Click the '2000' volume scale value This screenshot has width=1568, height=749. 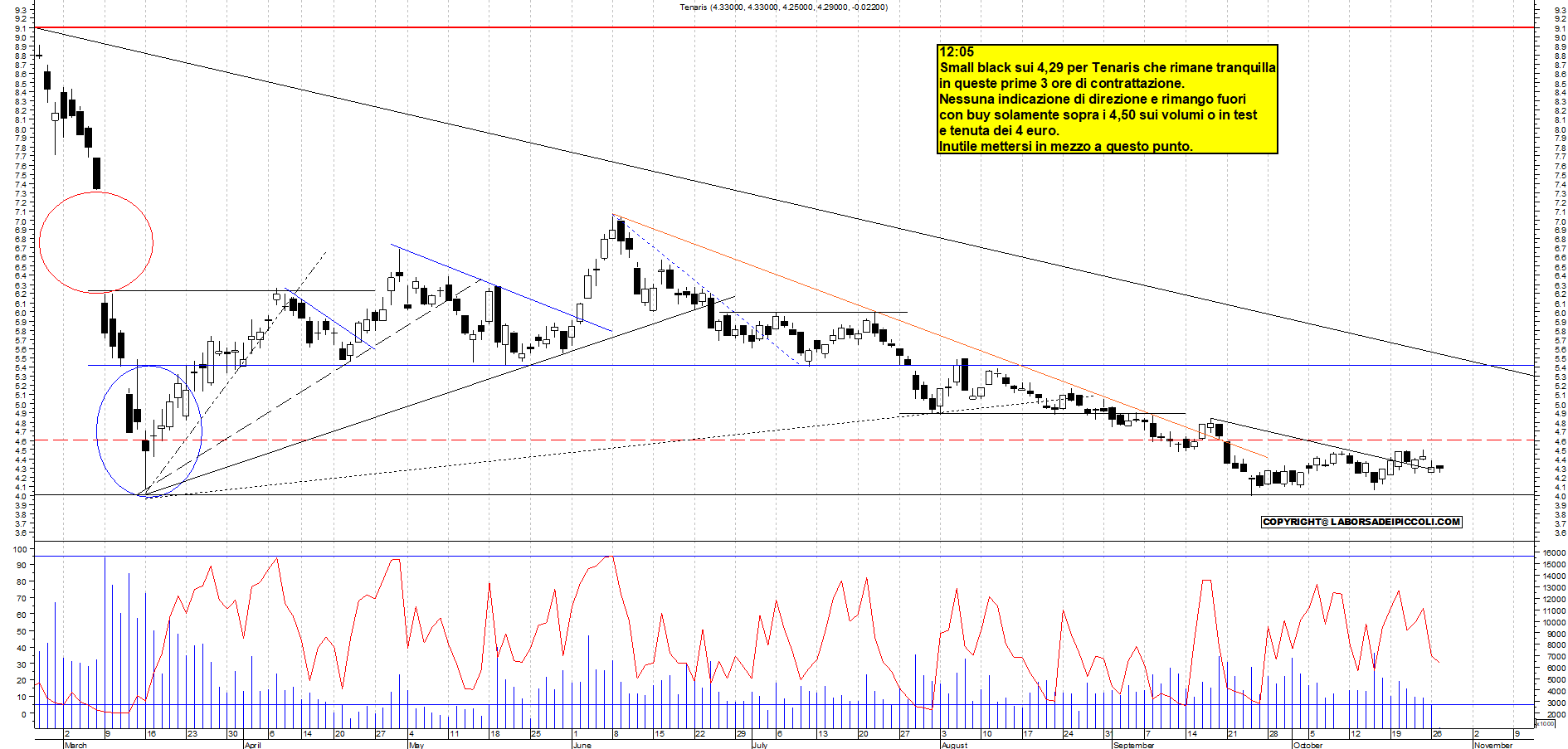pyautogui.click(x=1556, y=714)
